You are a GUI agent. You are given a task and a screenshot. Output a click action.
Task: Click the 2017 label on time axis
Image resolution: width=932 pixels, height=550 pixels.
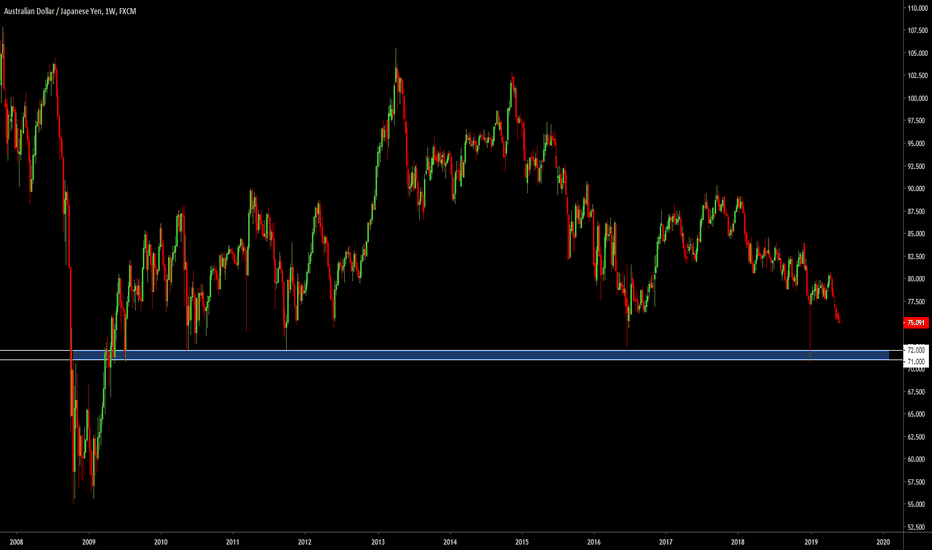coord(666,542)
